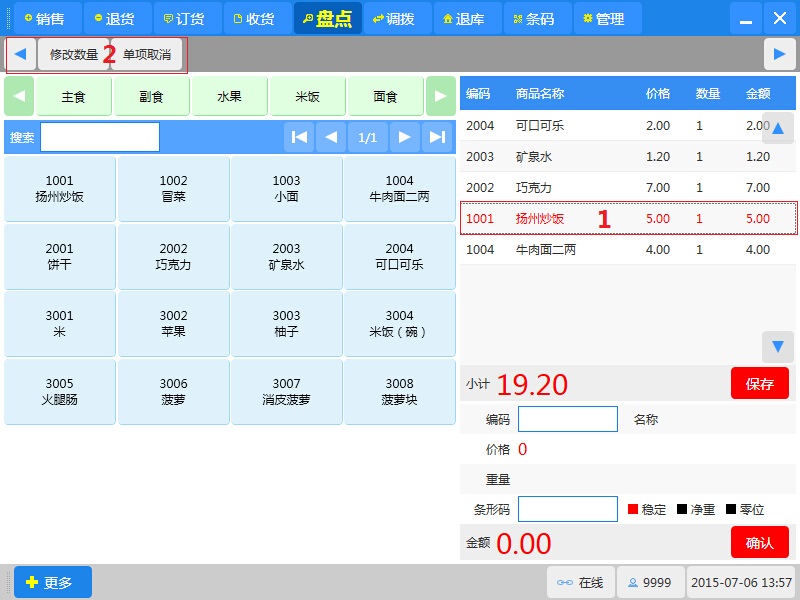Add product 3003 柚子
This screenshot has height=600, width=800.
coord(287,324)
